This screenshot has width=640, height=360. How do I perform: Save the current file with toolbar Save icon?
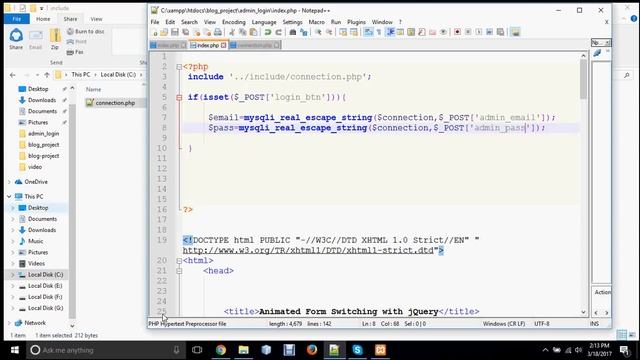(x=175, y=32)
